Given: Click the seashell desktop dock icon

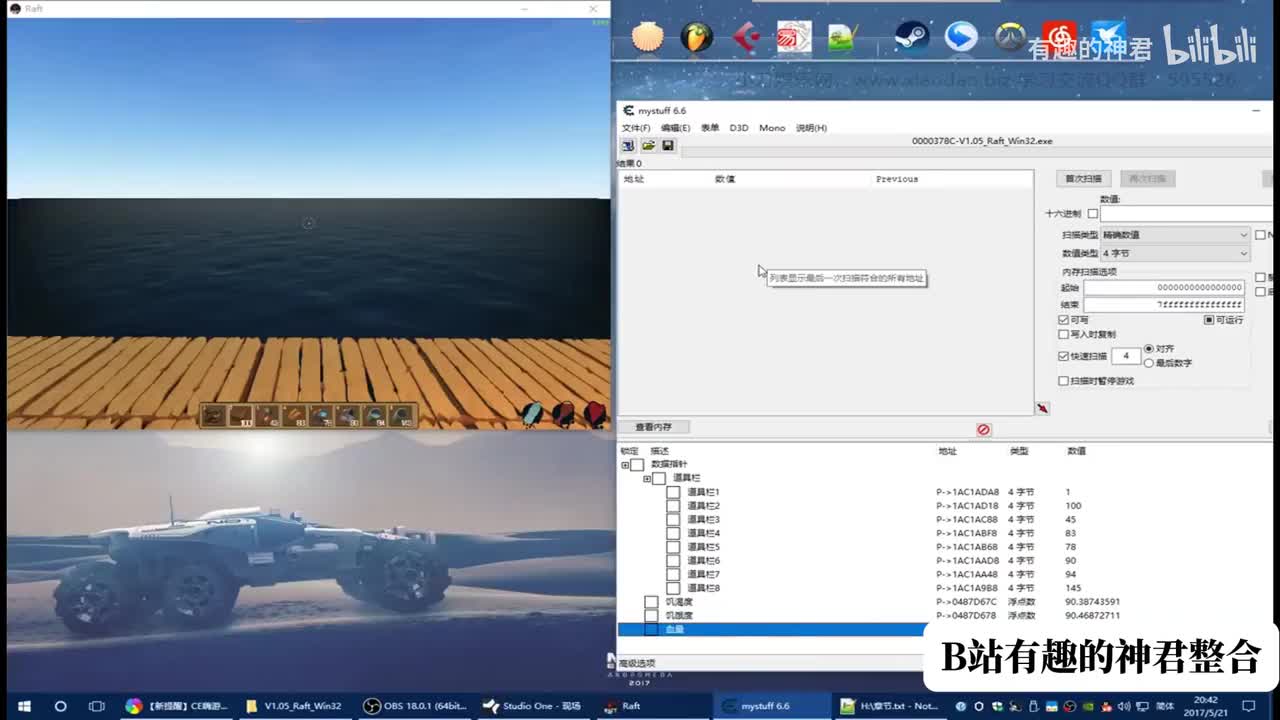Looking at the screenshot, I should pyautogui.click(x=648, y=38).
